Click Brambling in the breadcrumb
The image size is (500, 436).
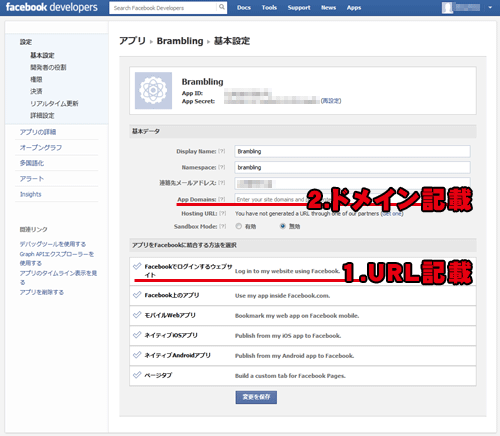click(180, 41)
